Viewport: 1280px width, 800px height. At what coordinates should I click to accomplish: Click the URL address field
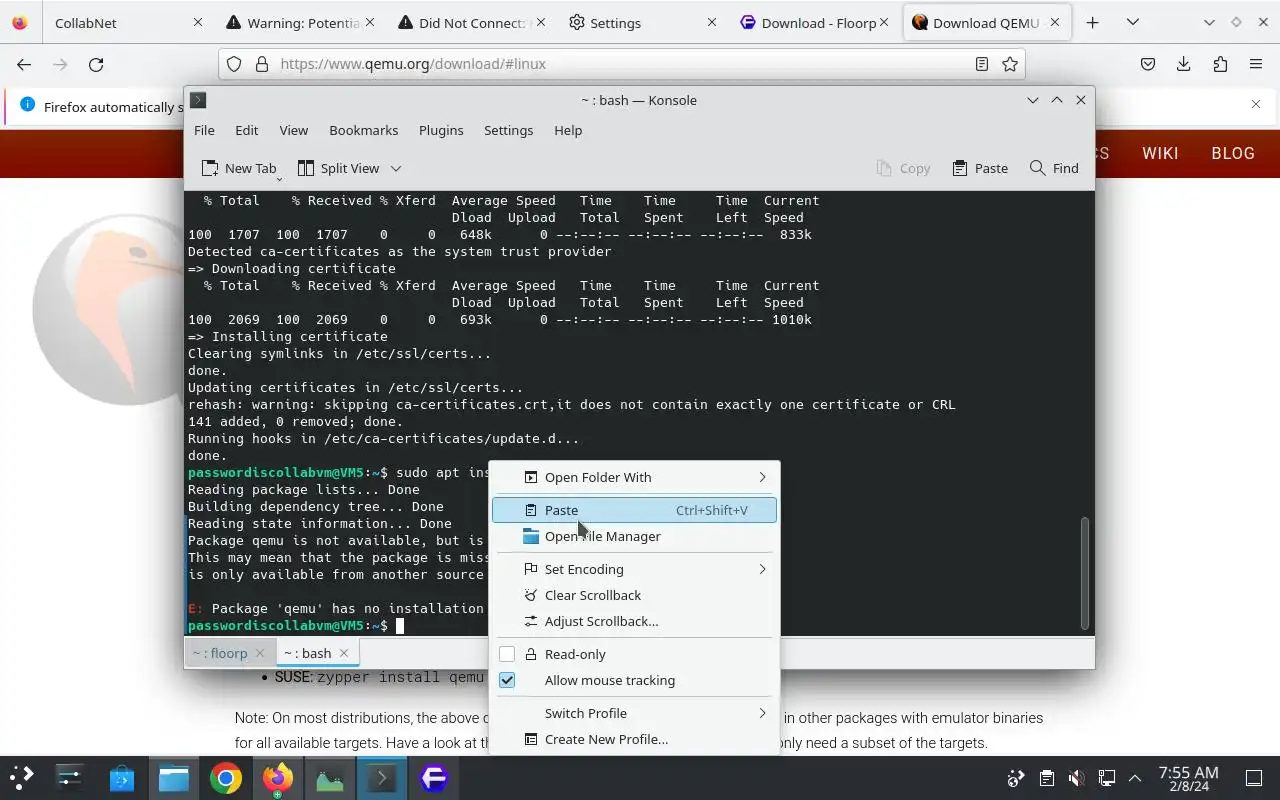point(622,64)
